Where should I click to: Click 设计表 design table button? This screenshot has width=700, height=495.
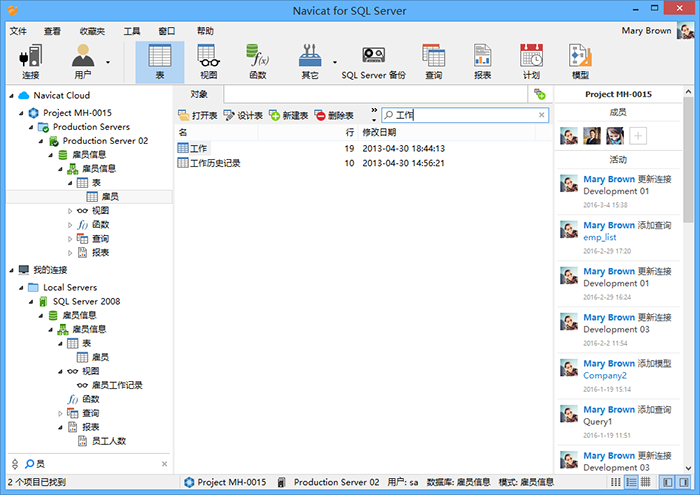click(x=243, y=116)
